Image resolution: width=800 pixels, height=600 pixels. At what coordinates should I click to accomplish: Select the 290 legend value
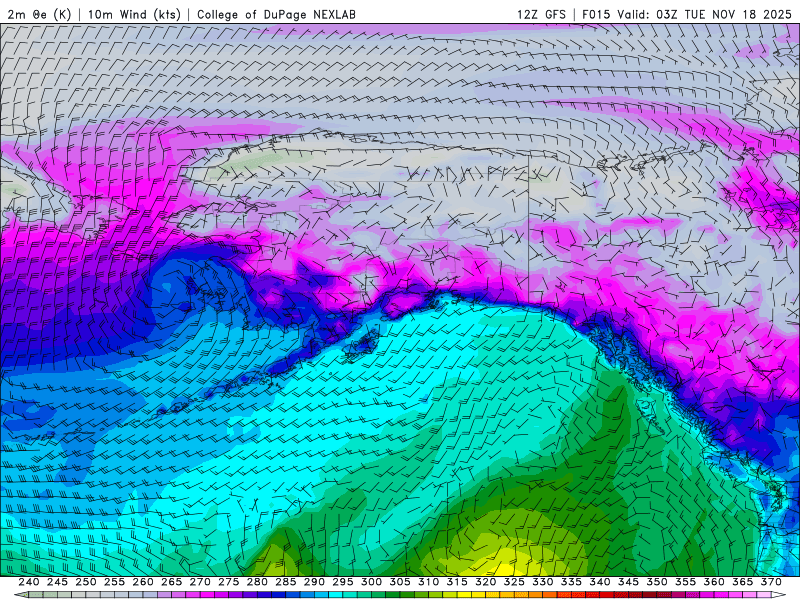point(314,582)
